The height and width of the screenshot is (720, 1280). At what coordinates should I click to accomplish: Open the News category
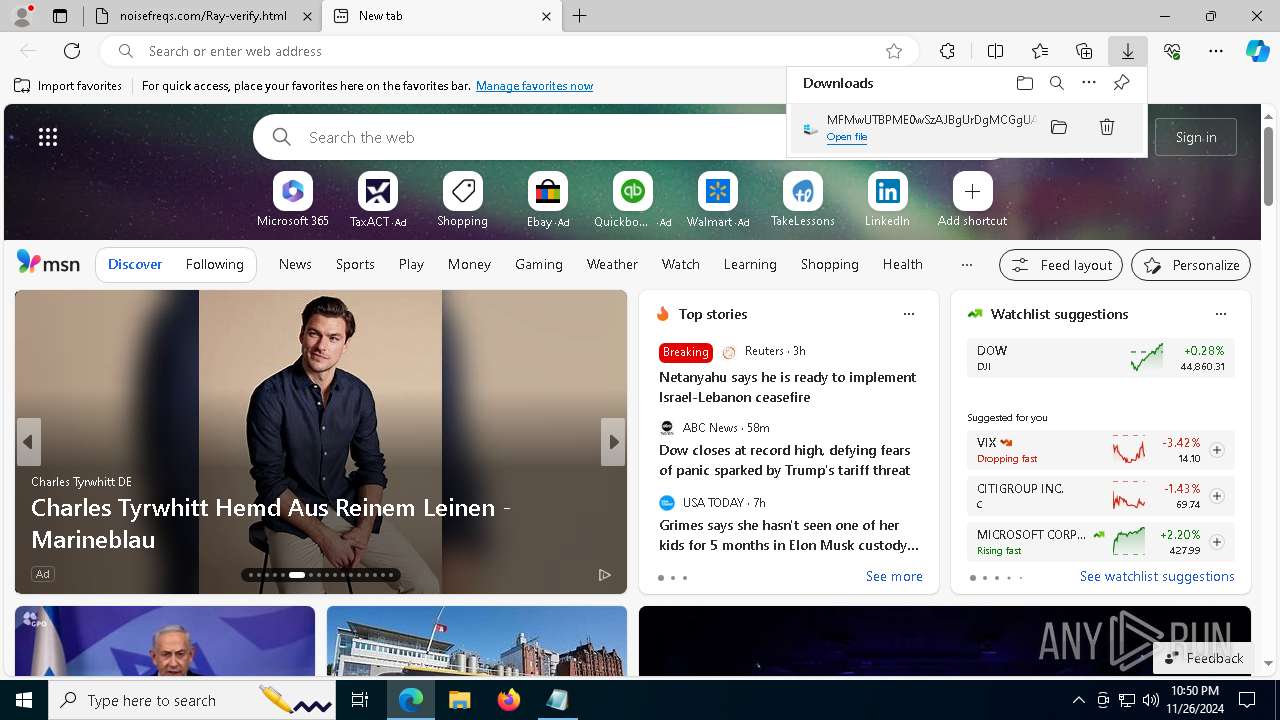295,264
